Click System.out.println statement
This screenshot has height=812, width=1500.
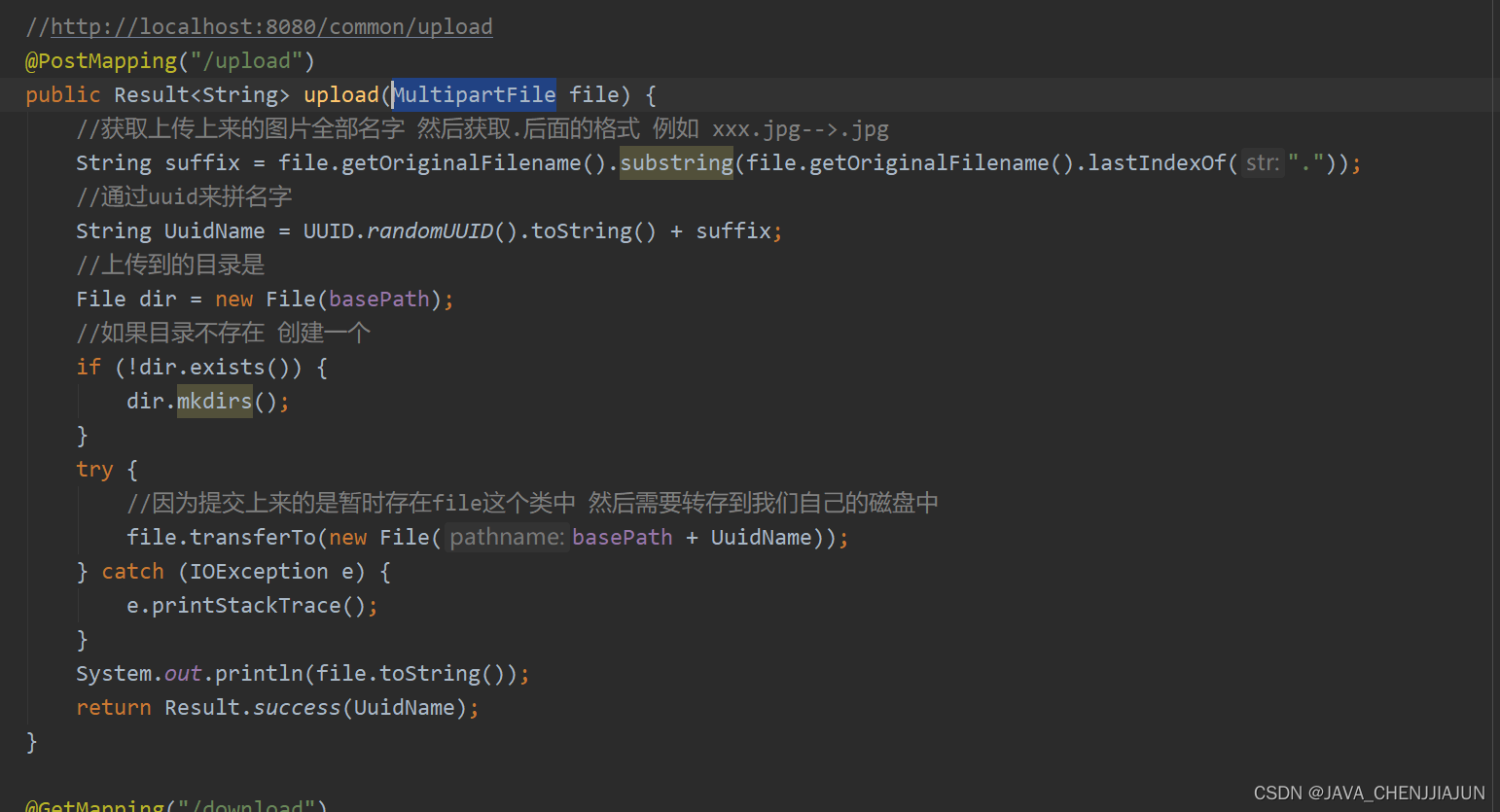tap(303, 673)
